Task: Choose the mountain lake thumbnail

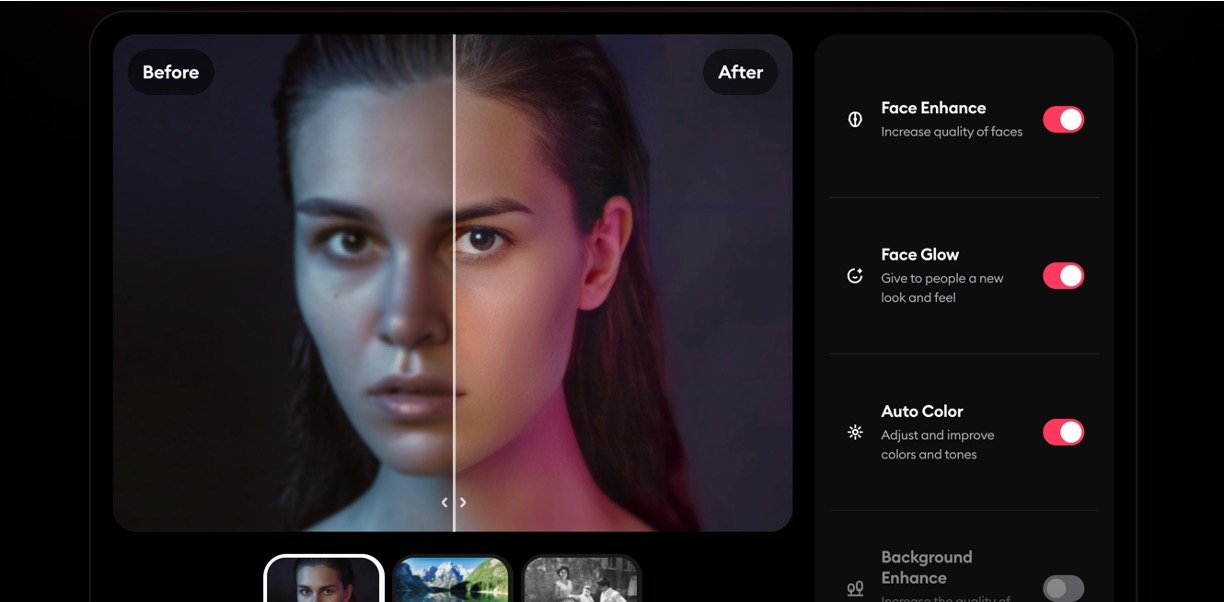Action: pos(452,580)
